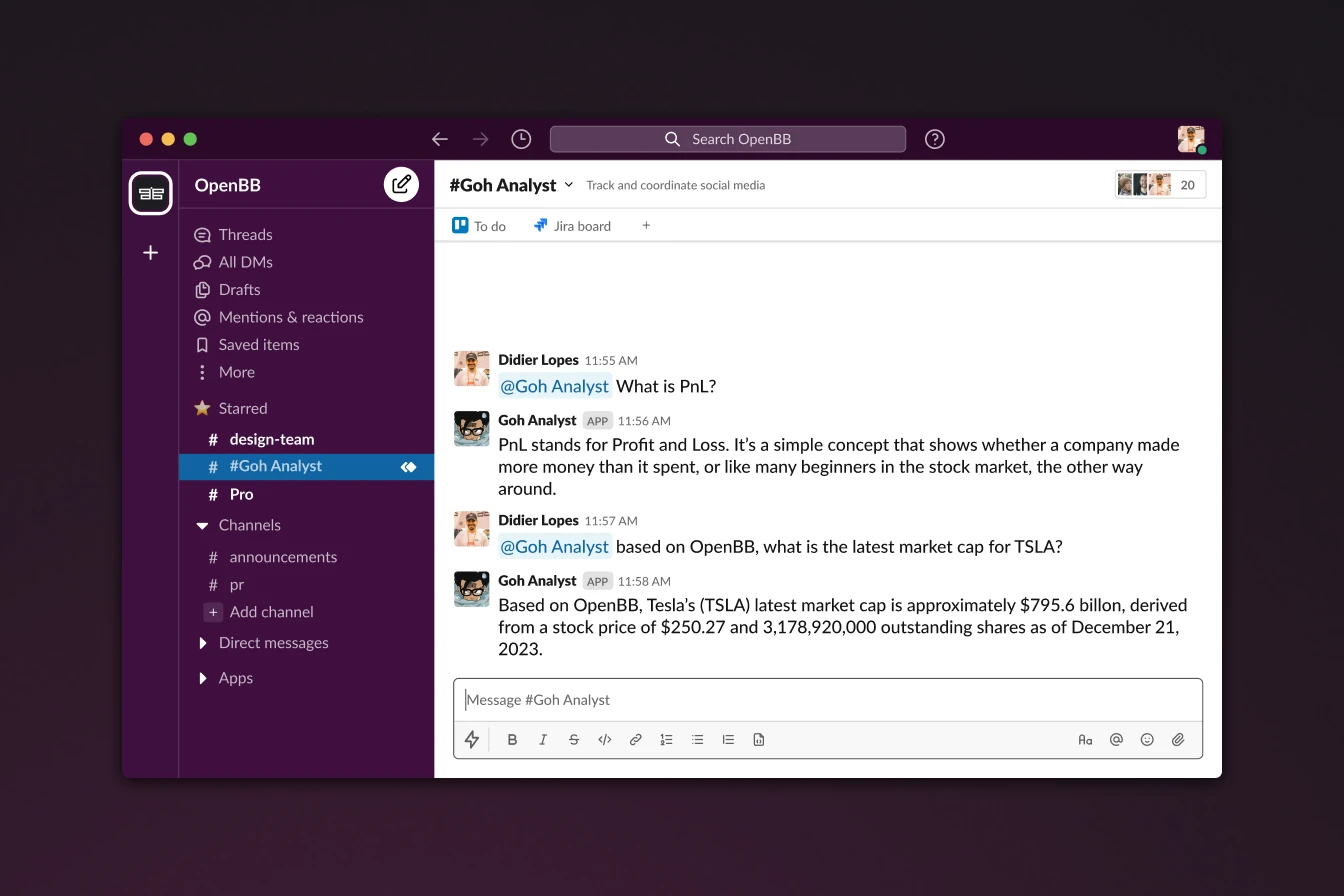
Task: Switch to the Jira board tab
Action: coord(572,226)
